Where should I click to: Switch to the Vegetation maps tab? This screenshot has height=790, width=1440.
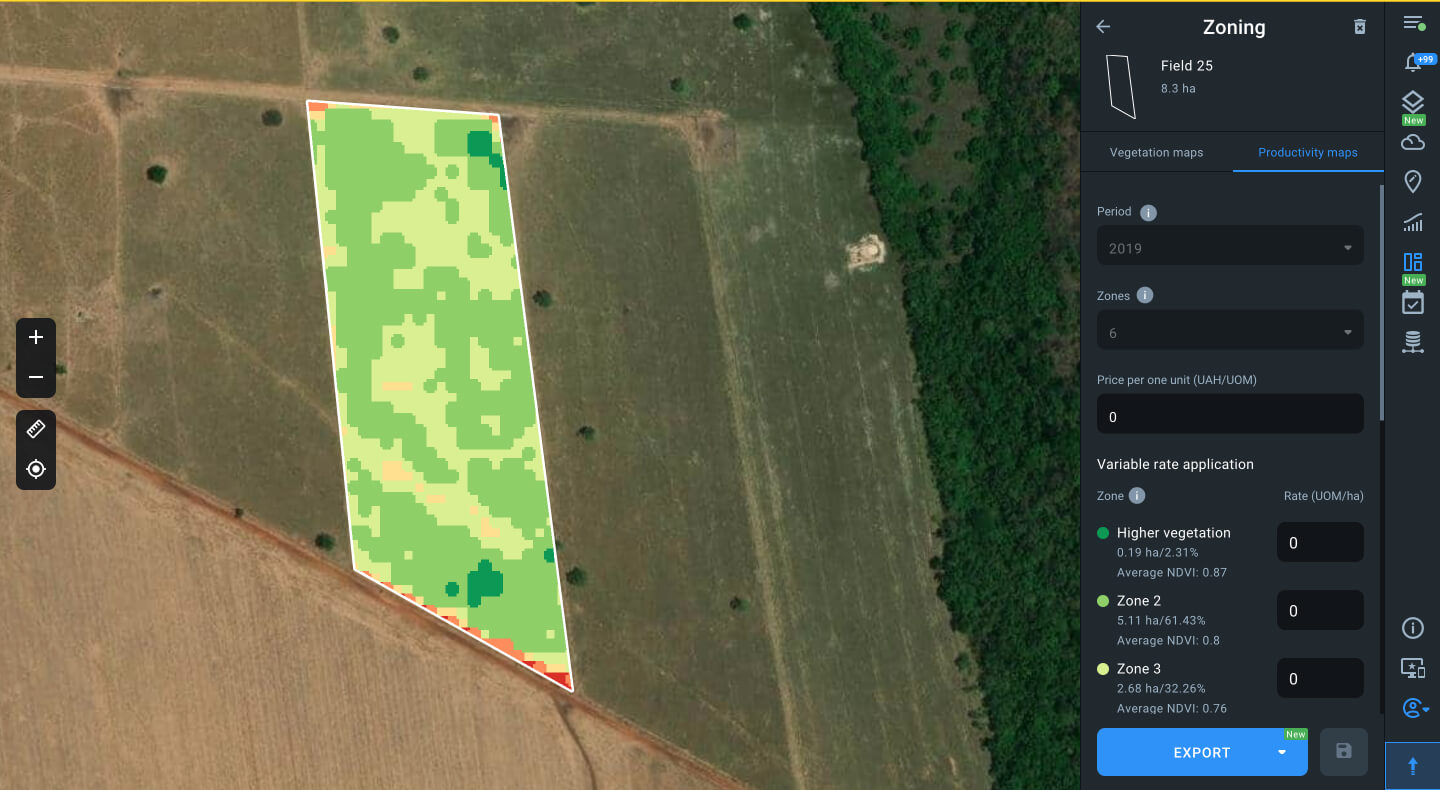(x=1157, y=152)
